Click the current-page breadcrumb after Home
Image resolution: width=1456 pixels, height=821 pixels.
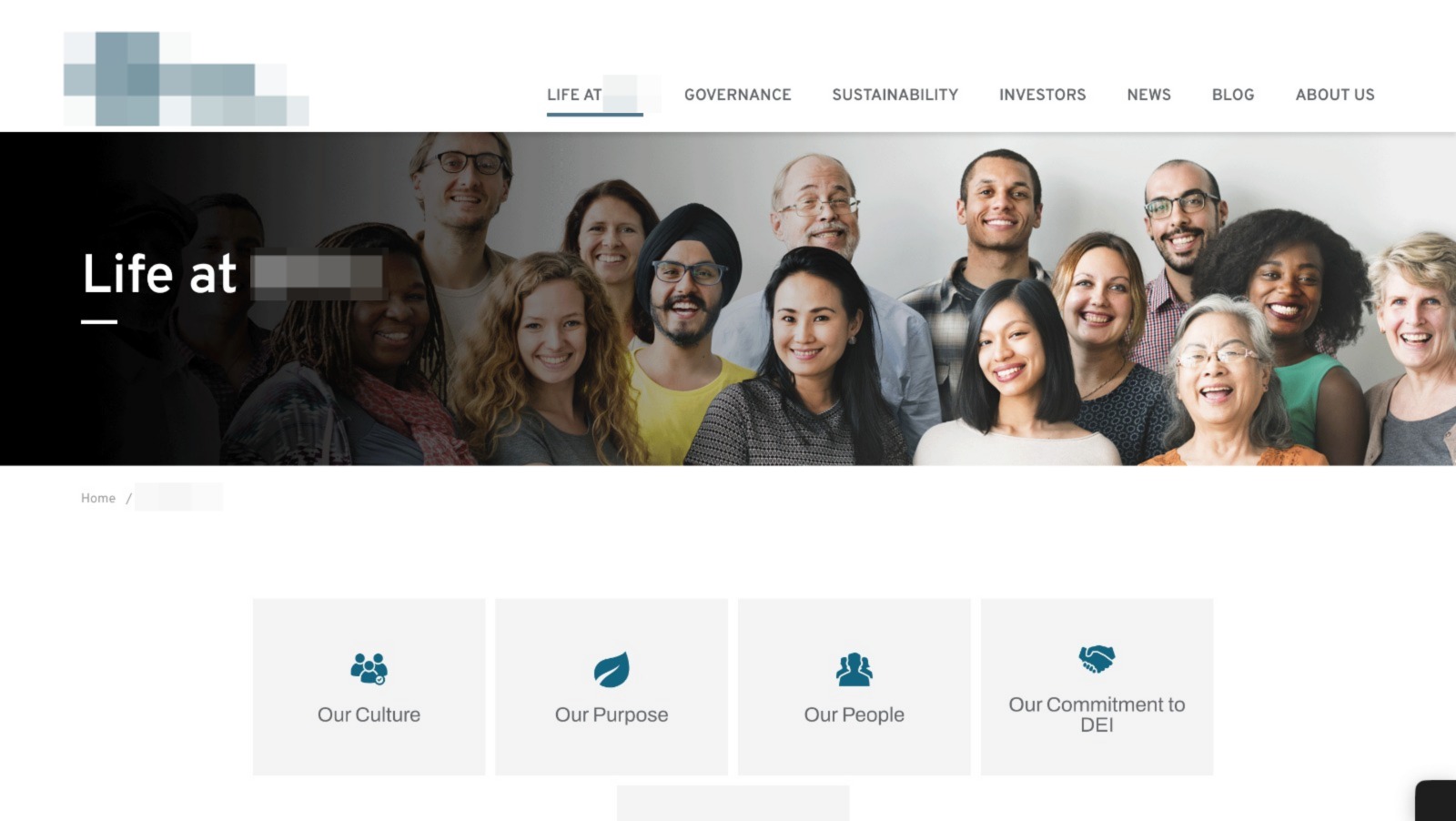click(178, 497)
